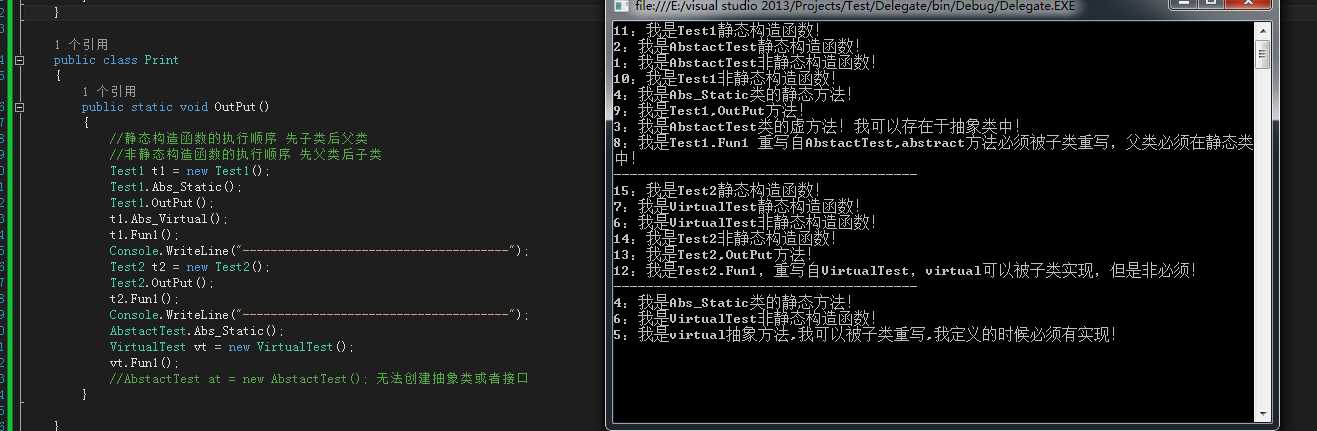Click the console scrollbar down arrow
The image size is (1317, 431).
(1262, 412)
